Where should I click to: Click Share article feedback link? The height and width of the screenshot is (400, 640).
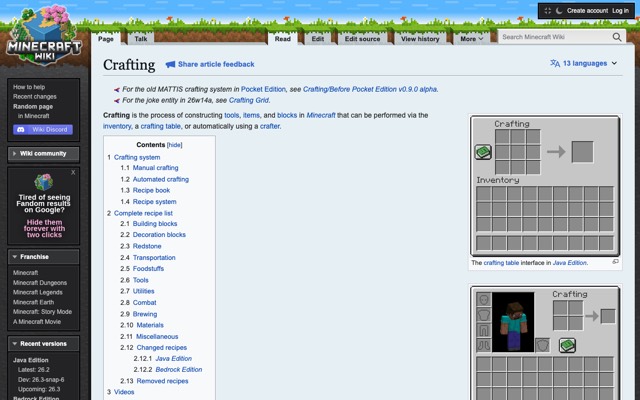coord(216,64)
